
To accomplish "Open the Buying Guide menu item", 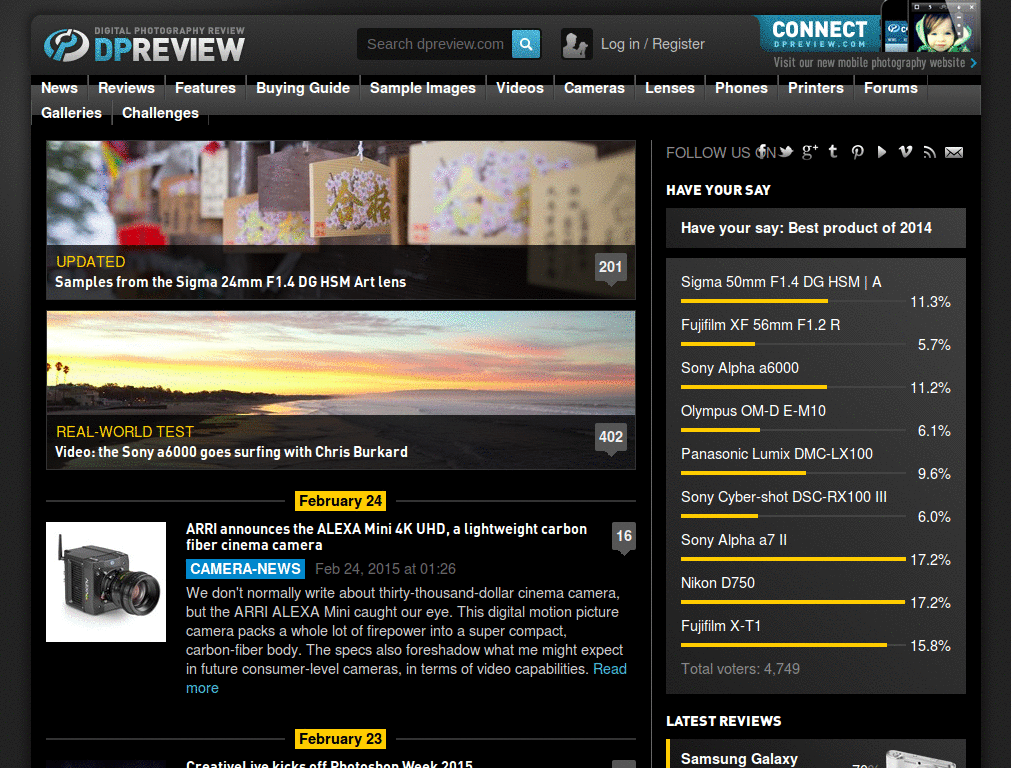I will 303,88.
